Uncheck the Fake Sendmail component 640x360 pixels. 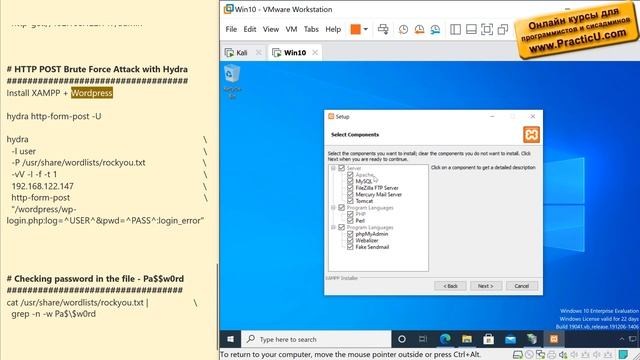point(350,247)
